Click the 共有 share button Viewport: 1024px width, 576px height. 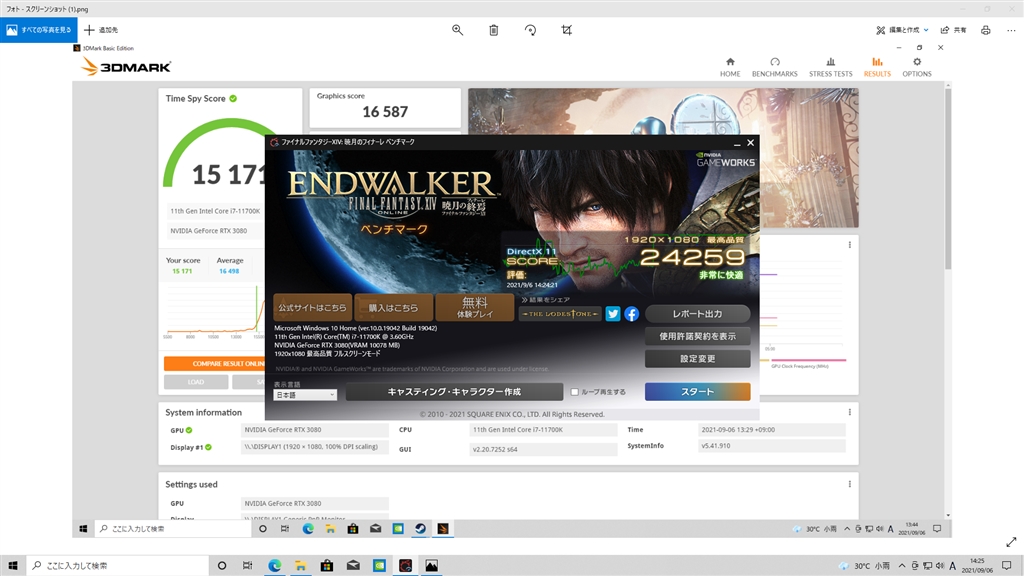pos(953,30)
